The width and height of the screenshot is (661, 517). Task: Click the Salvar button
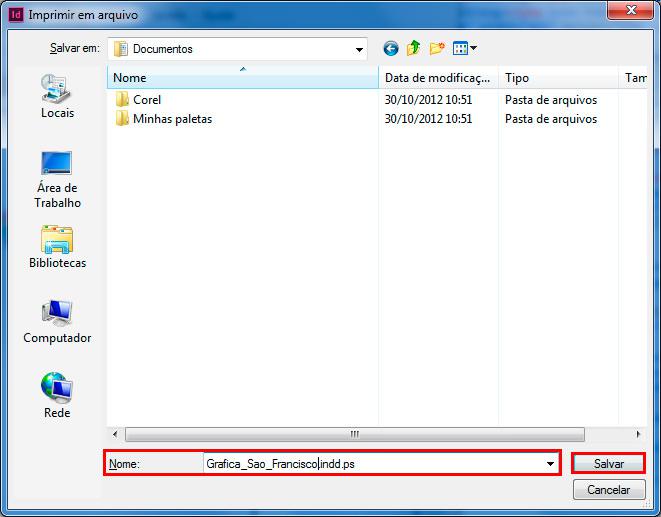pos(608,463)
